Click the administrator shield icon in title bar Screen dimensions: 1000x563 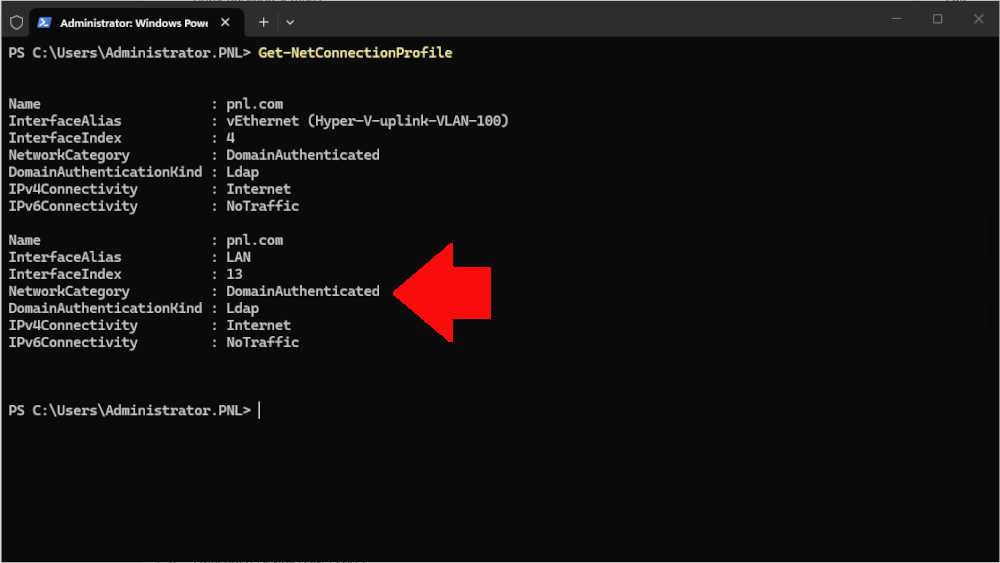16,22
